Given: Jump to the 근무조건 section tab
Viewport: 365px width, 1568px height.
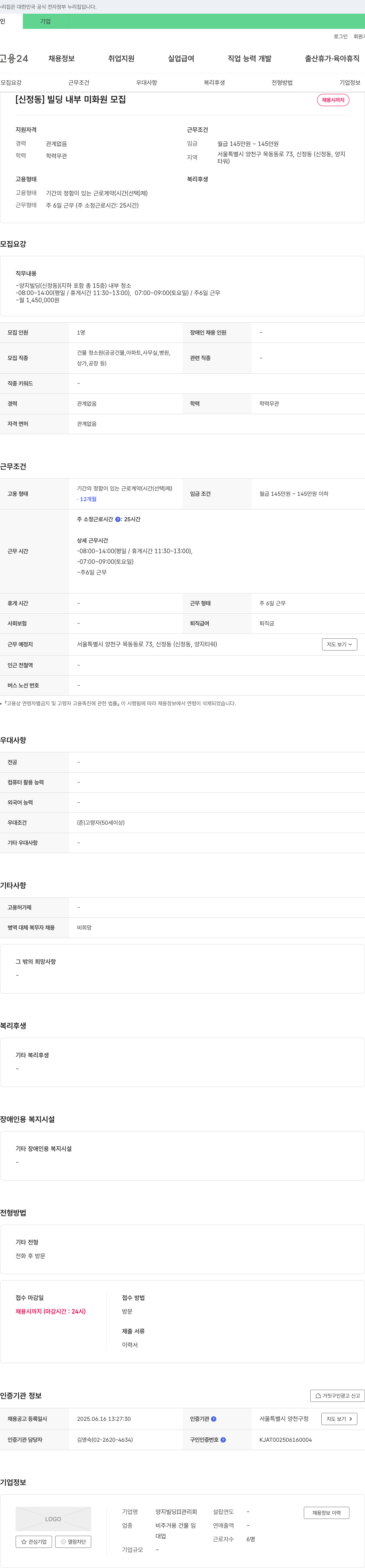Looking at the screenshot, I should click(78, 83).
